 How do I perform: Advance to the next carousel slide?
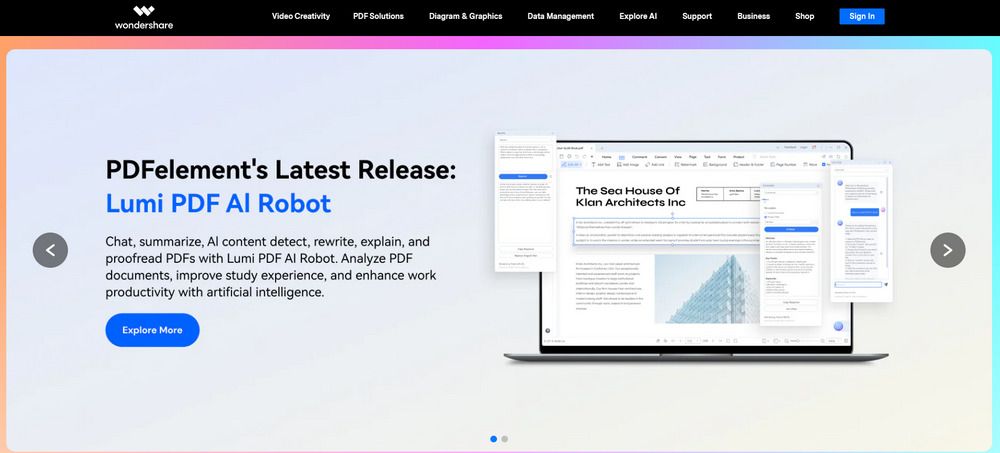pyautogui.click(x=948, y=250)
